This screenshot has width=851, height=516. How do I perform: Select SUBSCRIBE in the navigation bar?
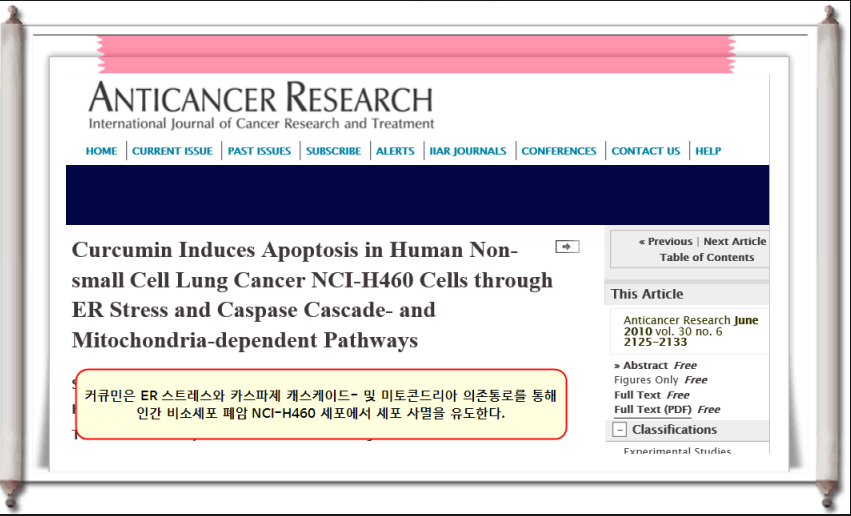[x=333, y=151]
